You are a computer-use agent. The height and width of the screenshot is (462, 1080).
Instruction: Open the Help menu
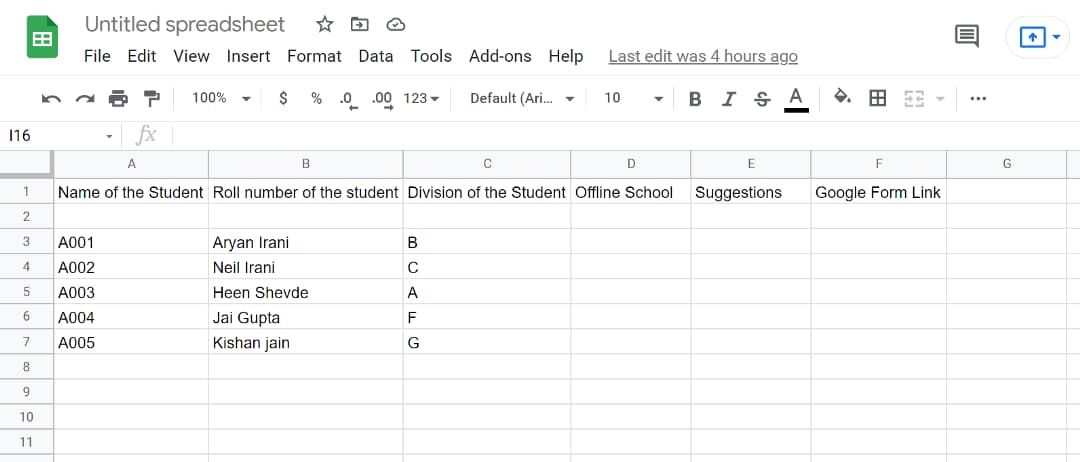point(565,56)
